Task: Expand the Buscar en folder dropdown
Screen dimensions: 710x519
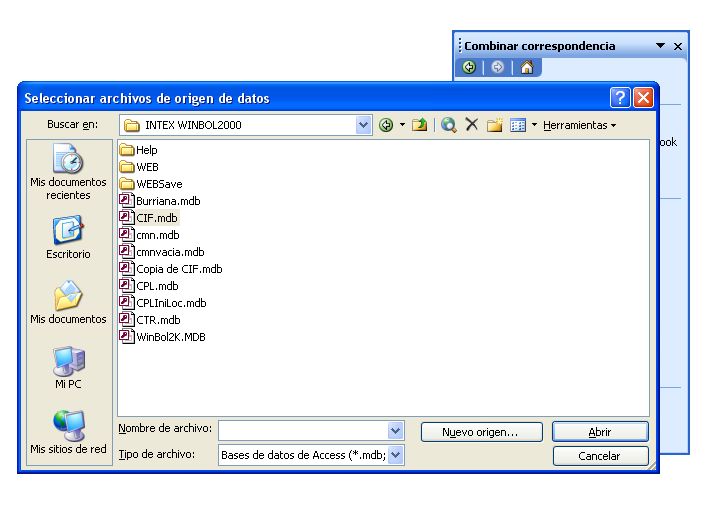Action: (x=364, y=125)
